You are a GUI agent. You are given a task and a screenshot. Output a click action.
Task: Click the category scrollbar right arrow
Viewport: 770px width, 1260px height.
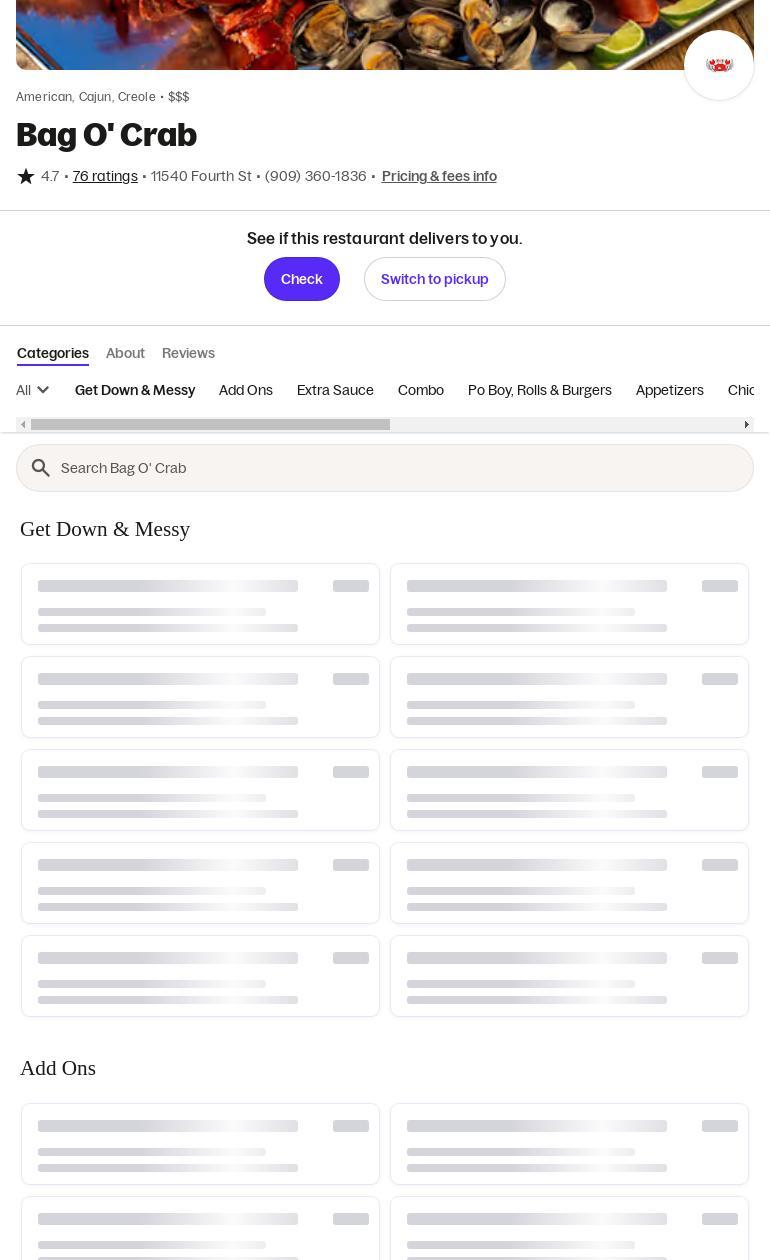tap(746, 425)
